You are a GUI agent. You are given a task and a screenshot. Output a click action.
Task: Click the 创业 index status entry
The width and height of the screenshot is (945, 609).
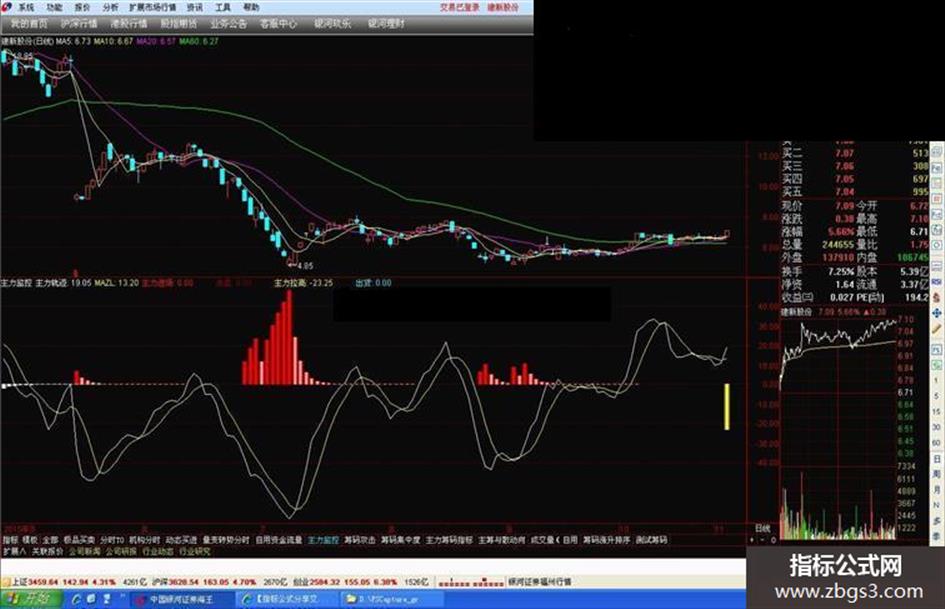point(360,582)
